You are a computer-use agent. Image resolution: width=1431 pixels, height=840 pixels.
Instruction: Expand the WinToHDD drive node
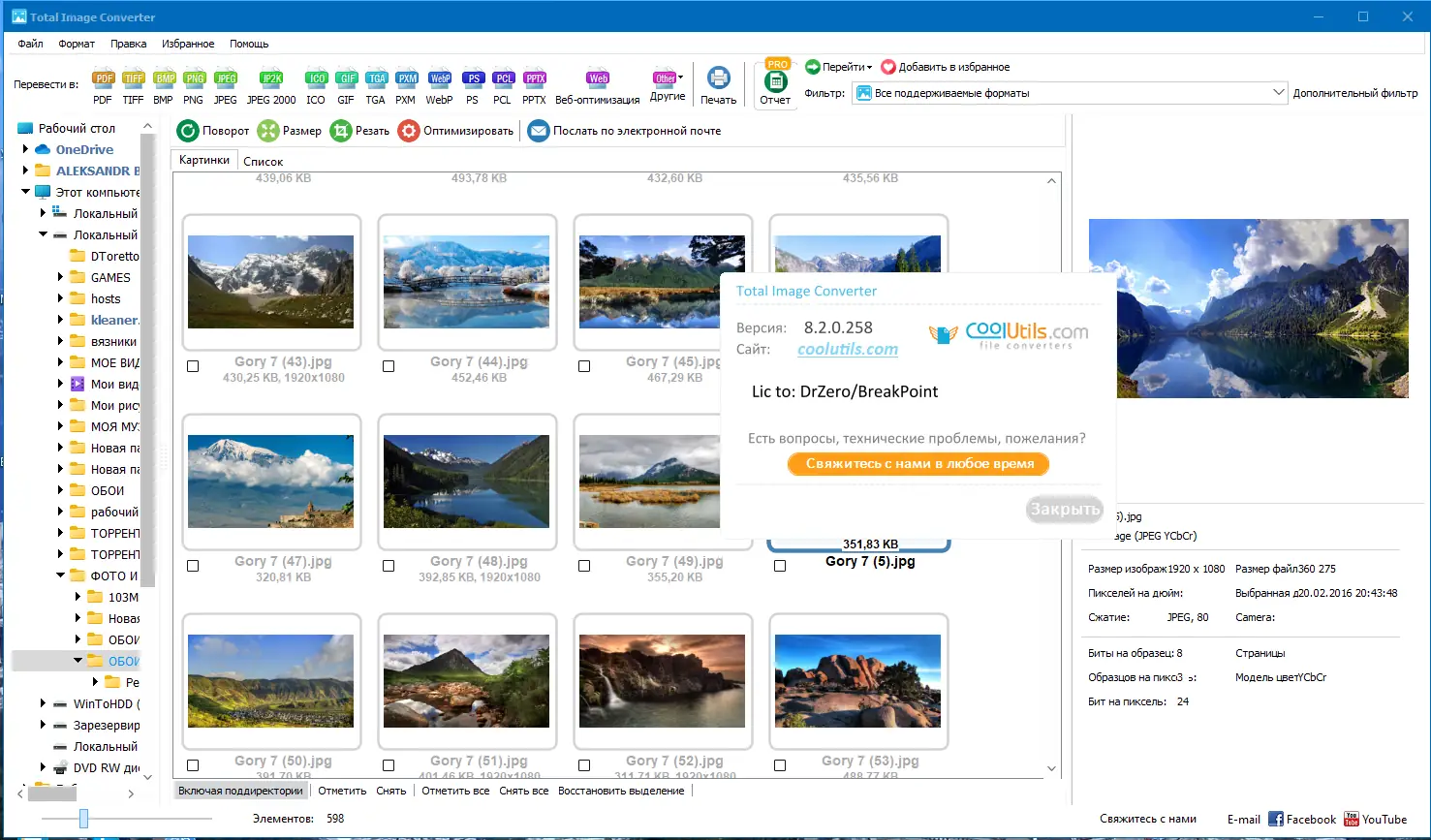point(43,703)
